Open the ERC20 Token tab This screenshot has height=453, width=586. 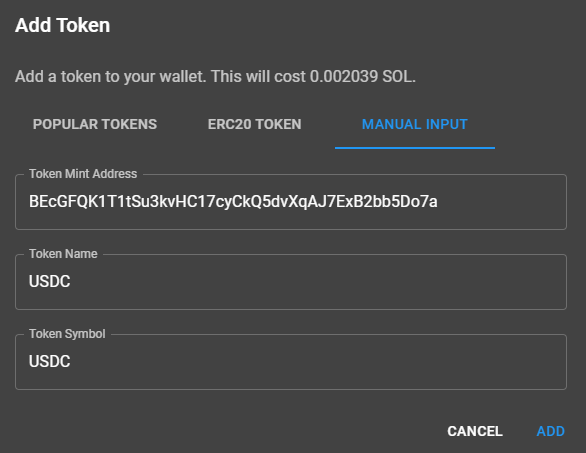tap(255, 124)
